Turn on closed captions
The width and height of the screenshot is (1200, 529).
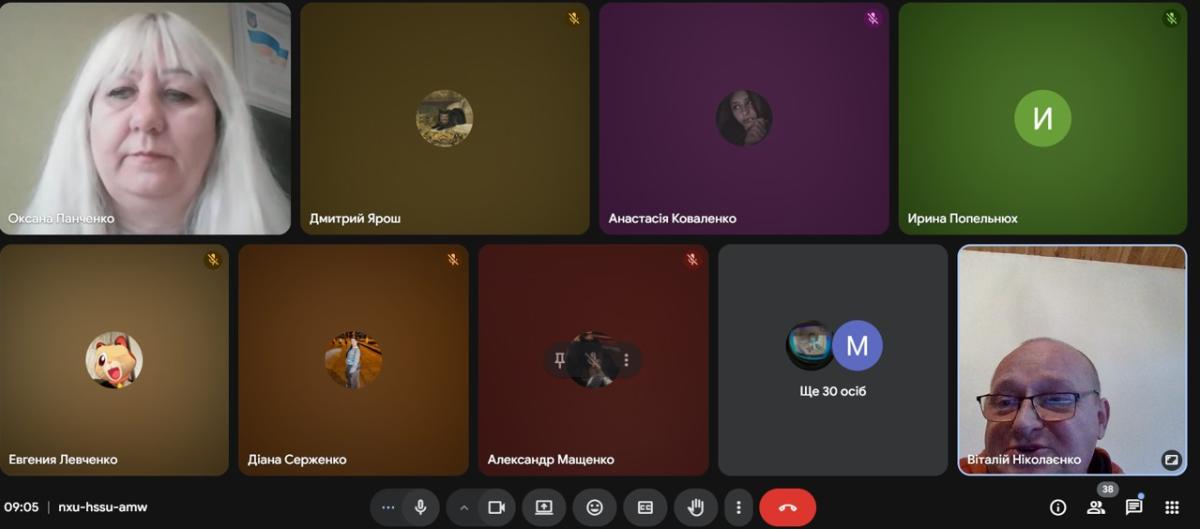click(645, 507)
